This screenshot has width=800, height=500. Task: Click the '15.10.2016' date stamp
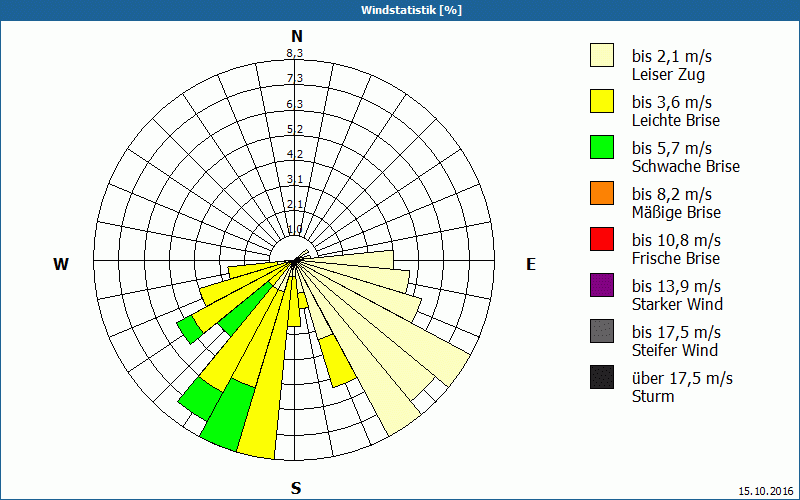coord(766,491)
